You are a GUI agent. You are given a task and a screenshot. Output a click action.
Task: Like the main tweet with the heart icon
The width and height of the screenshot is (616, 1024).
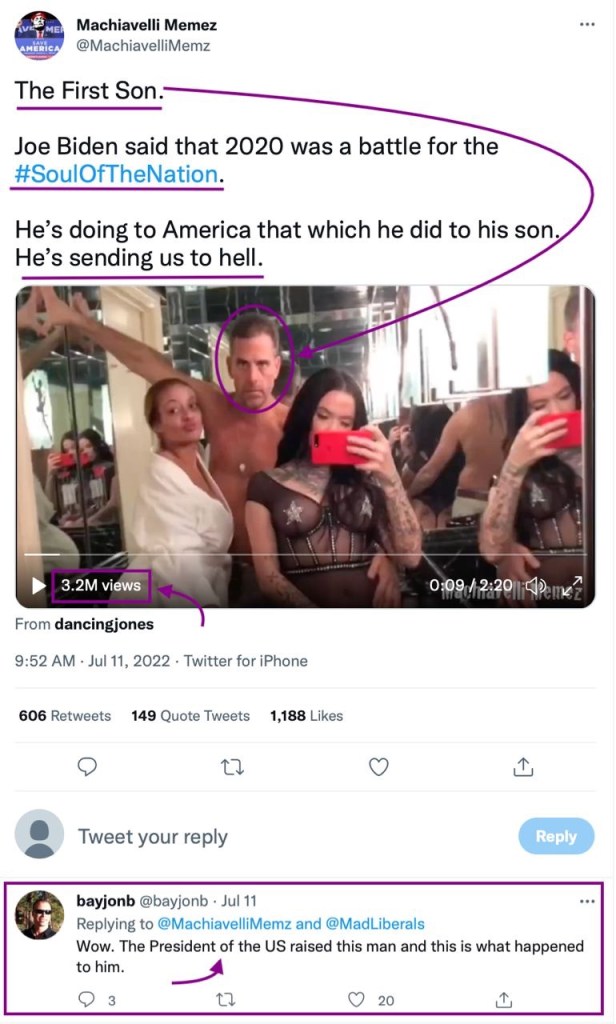coord(378,767)
